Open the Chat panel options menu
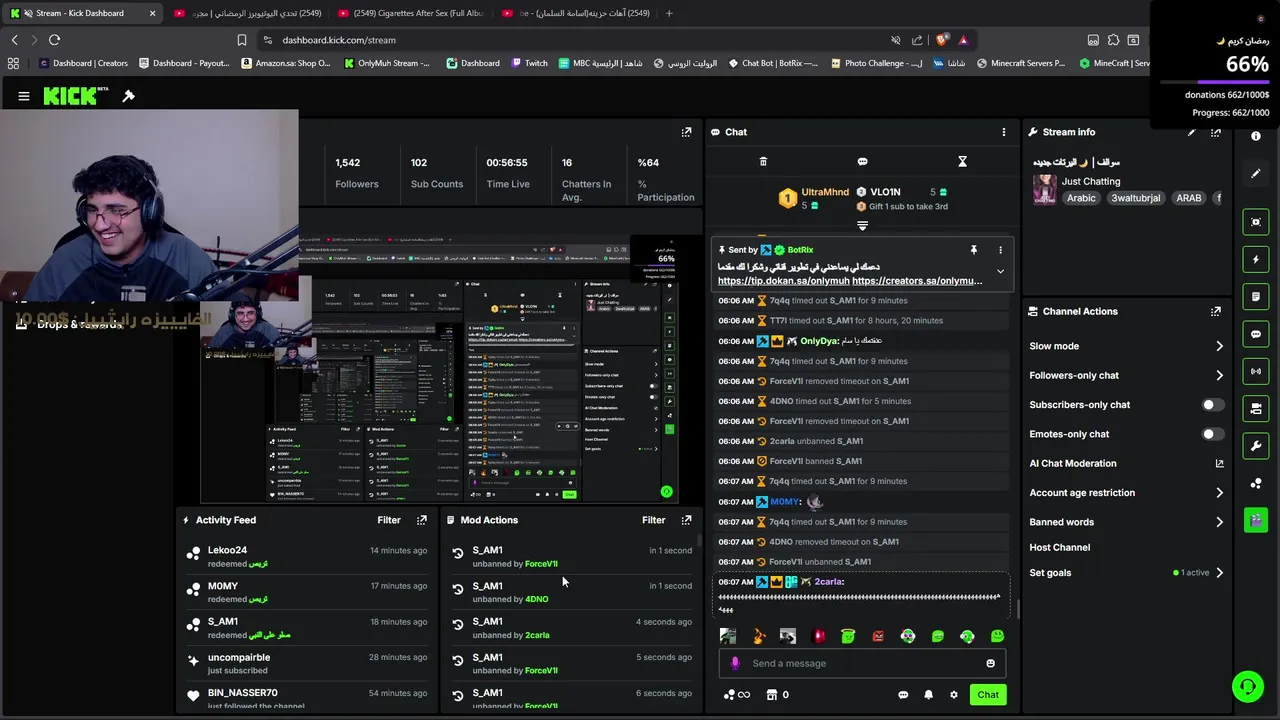The image size is (1280, 720). tap(1004, 132)
